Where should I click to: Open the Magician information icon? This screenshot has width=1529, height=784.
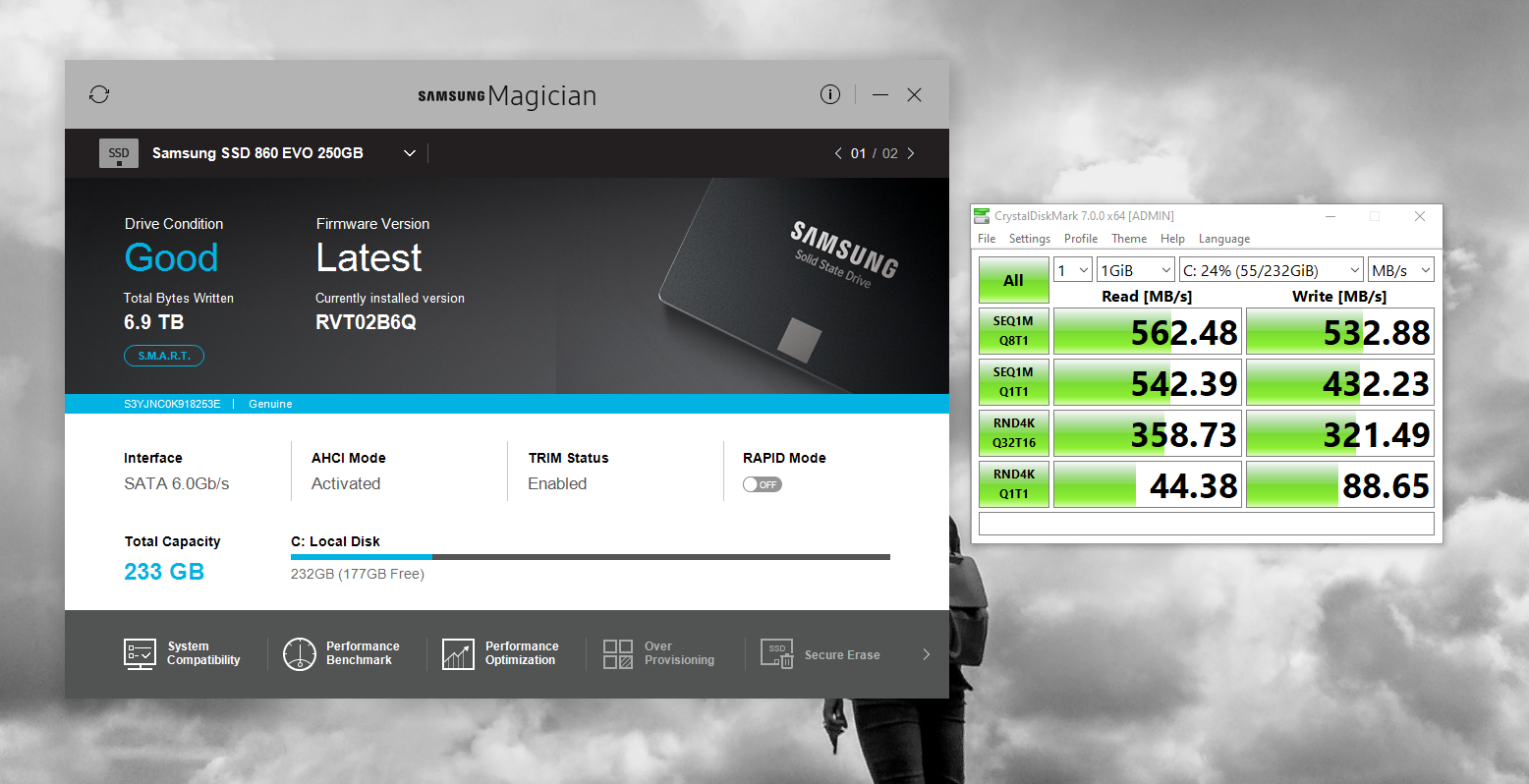click(x=830, y=94)
